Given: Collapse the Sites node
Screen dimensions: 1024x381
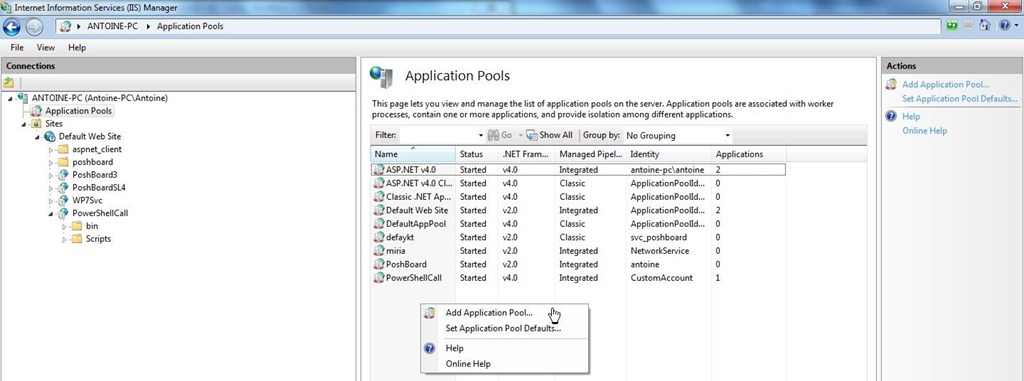Looking at the screenshot, I should coord(25,124).
